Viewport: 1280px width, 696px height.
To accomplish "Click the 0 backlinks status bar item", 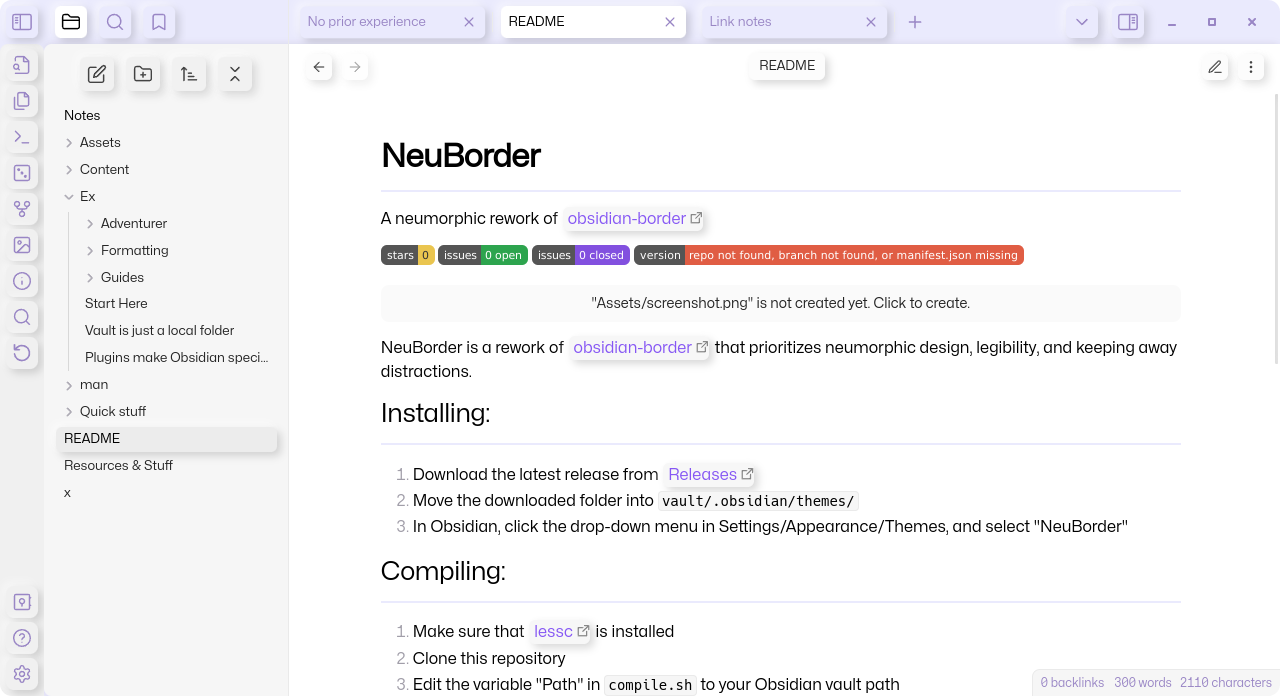I will click(1071, 682).
